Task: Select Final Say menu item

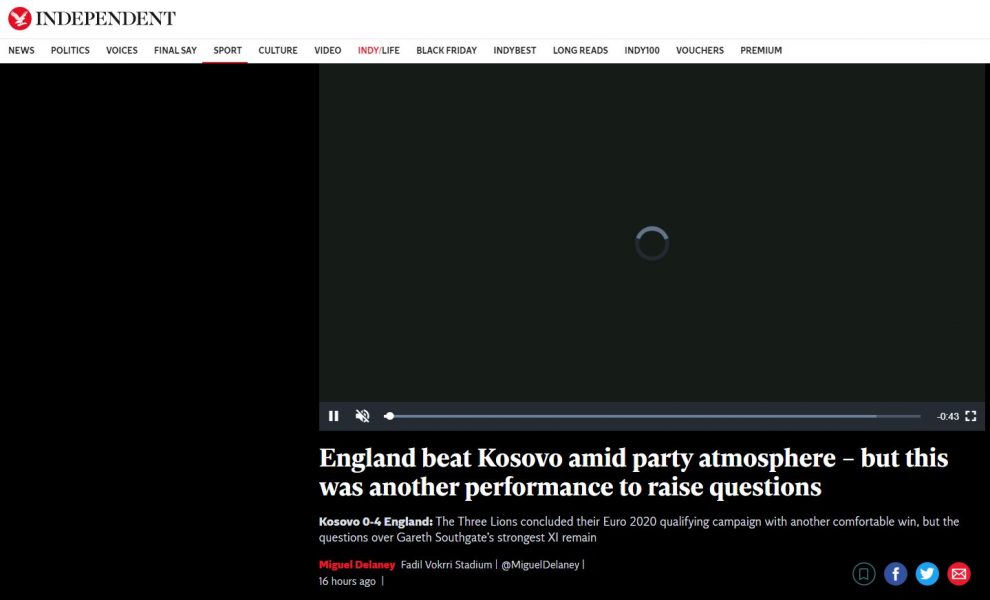Action: 176,51
